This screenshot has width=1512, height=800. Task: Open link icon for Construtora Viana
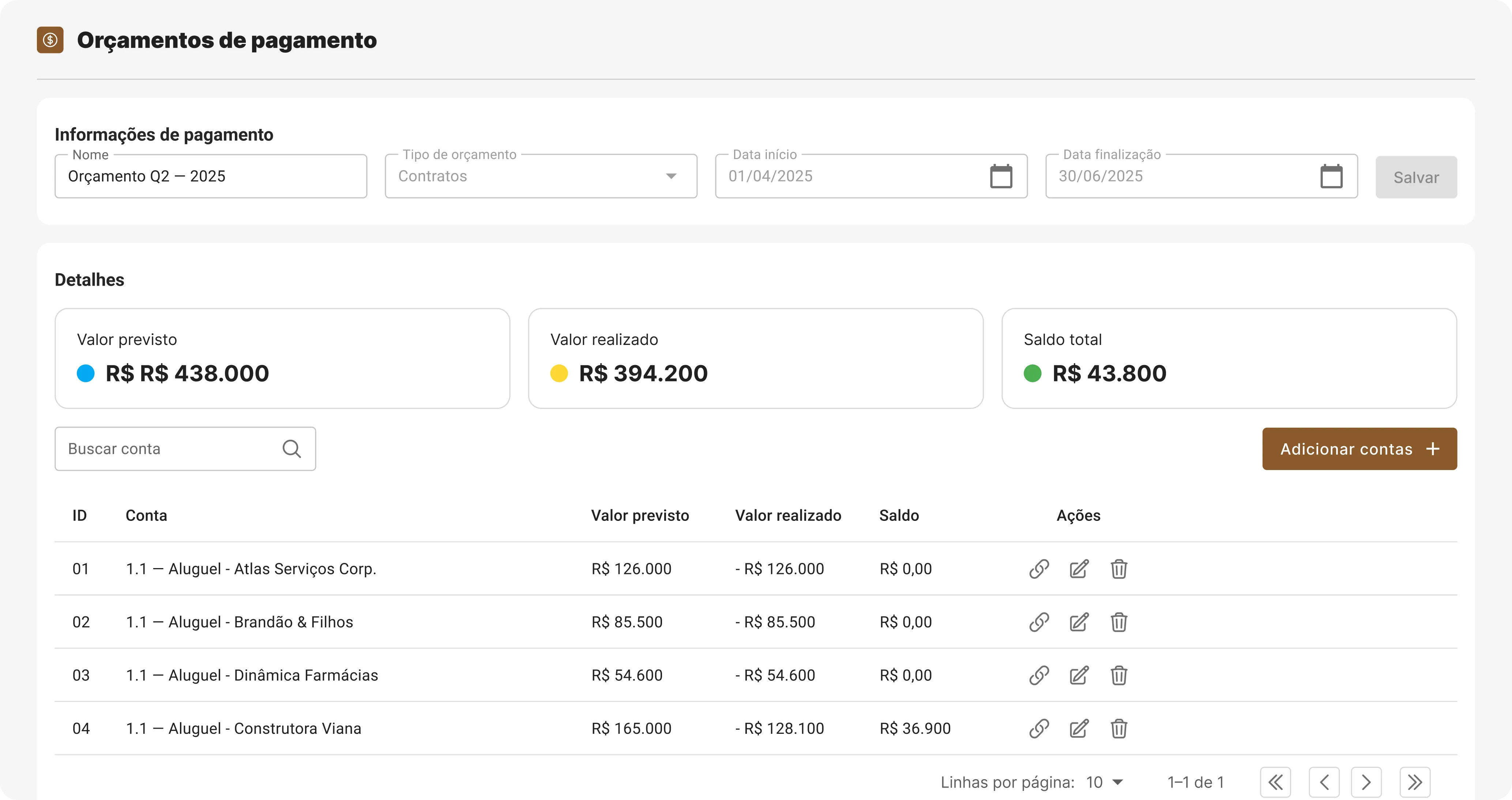[x=1039, y=728]
